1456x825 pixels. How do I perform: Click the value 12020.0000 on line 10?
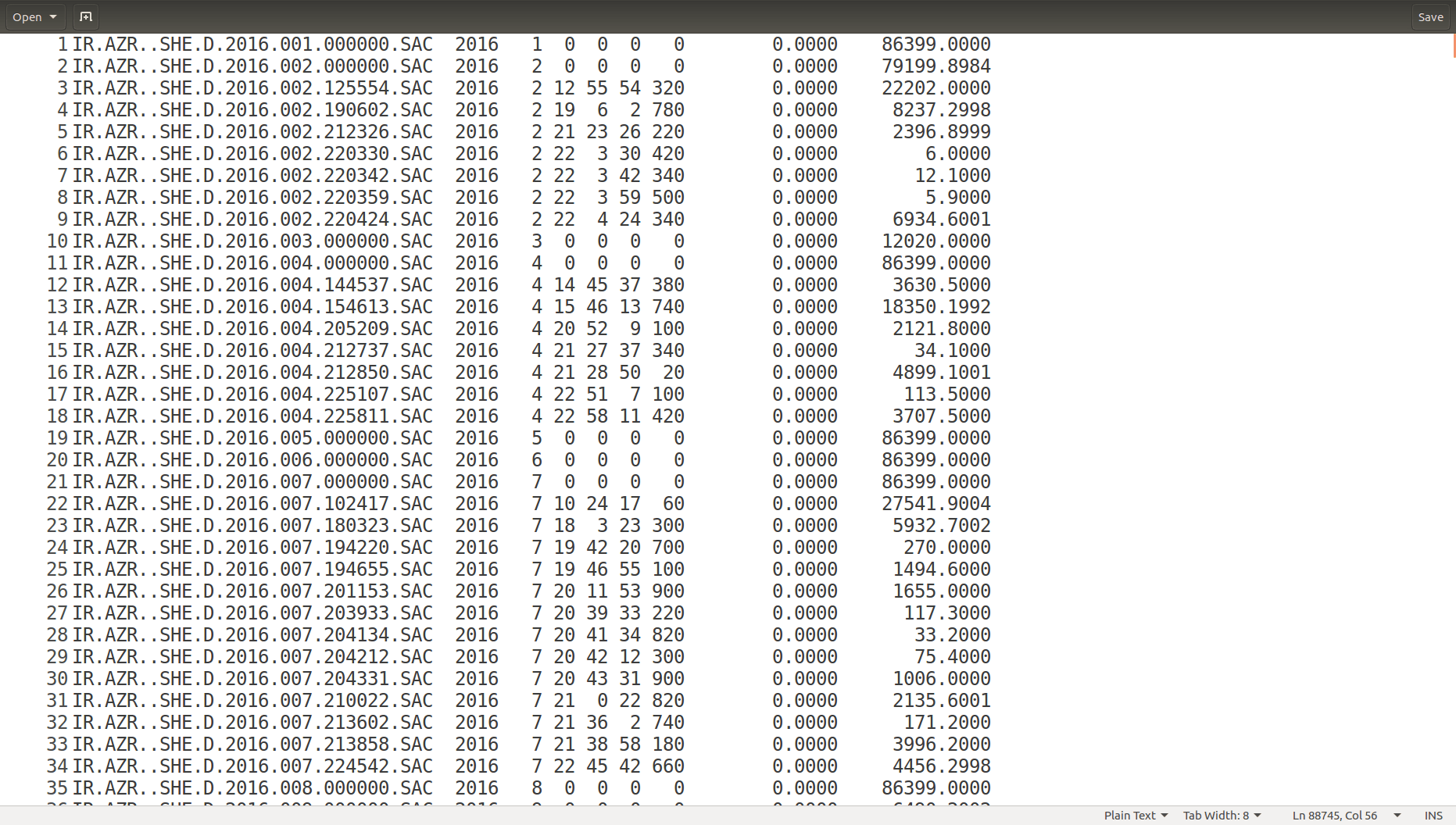tap(935, 241)
